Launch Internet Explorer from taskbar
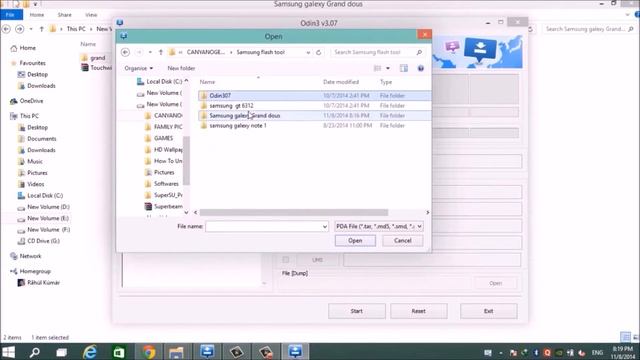Image resolution: width=640 pixels, height=360 pixels. tap(90, 352)
